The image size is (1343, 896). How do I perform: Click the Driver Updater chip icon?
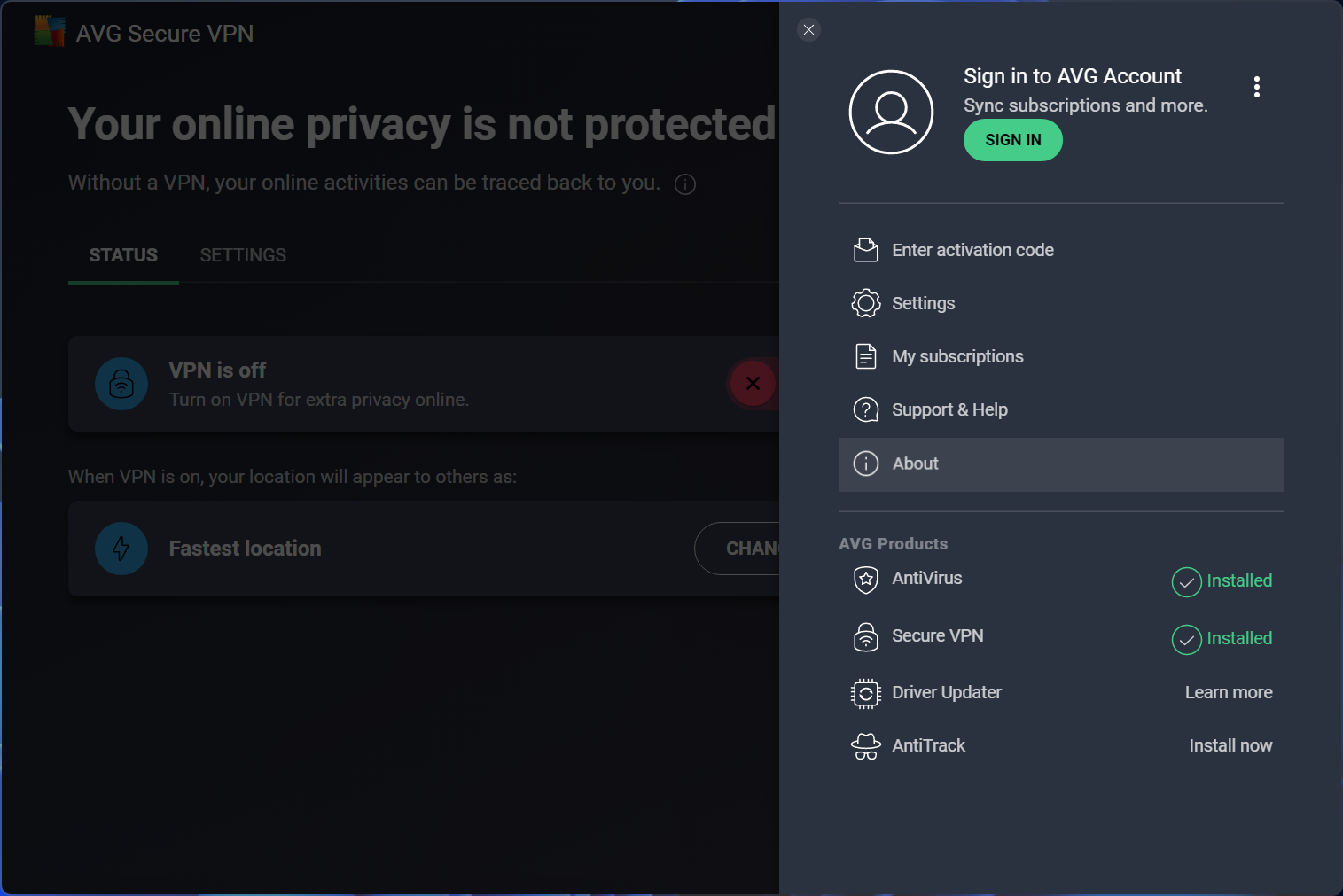pyautogui.click(x=866, y=693)
